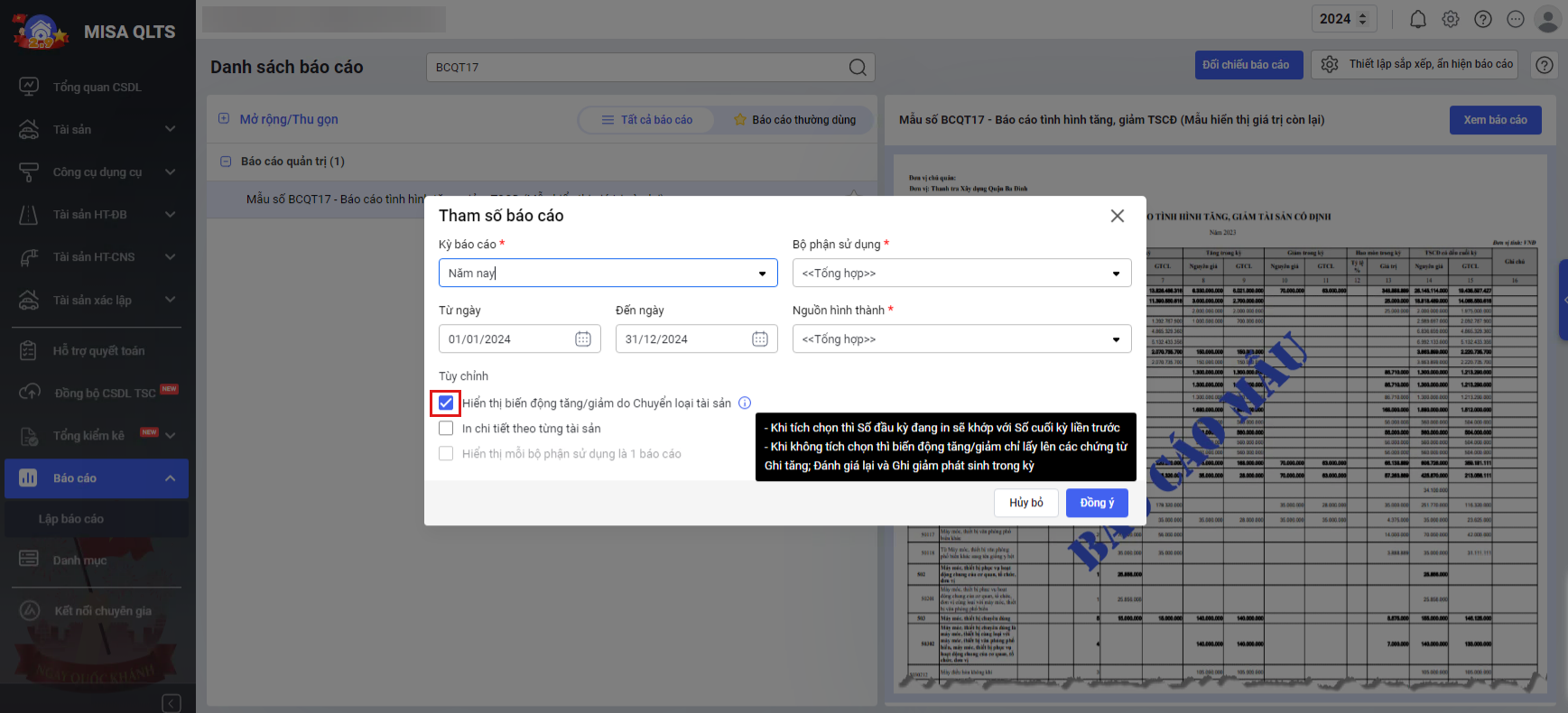The height and width of the screenshot is (713, 1568).
Task: Check Hiển thị mỗi bộ phận sử dụng checkbox
Action: (x=446, y=454)
